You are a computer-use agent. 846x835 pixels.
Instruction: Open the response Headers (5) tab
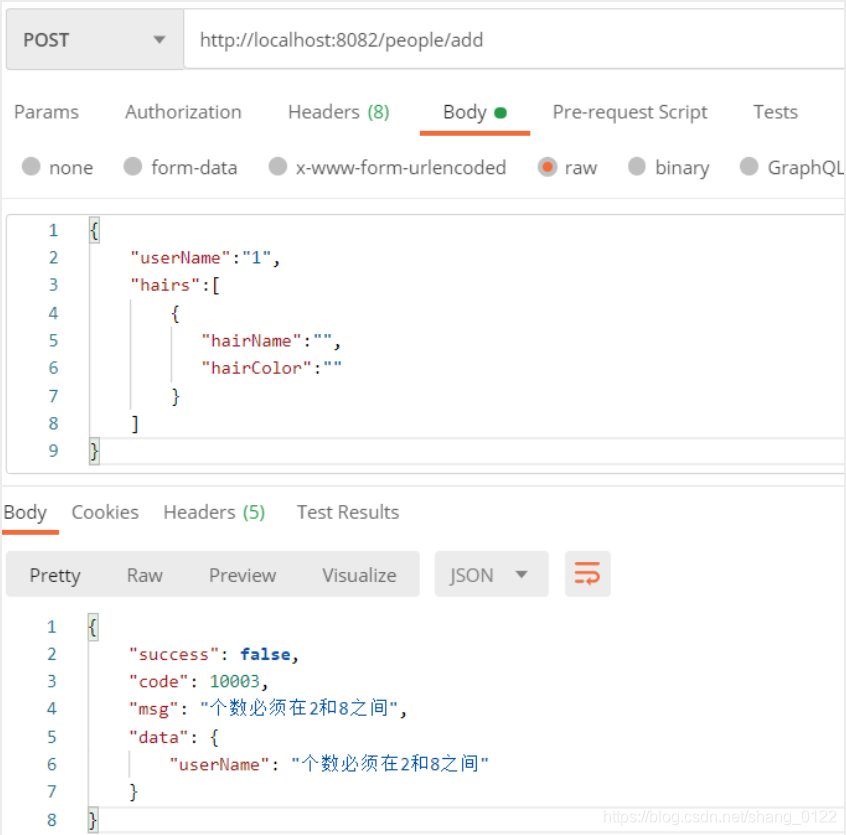[214, 512]
